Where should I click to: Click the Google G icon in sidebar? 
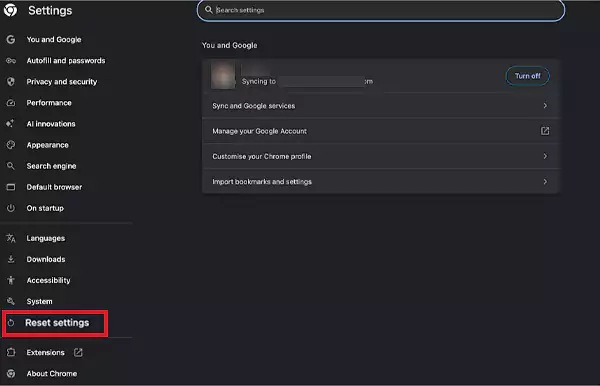coord(11,39)
